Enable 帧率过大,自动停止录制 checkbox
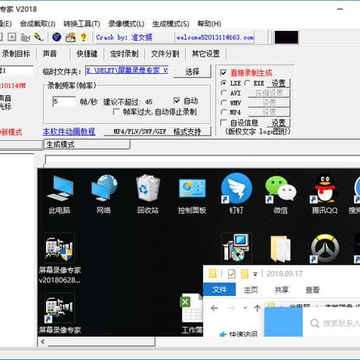The width and height of the screenshot is (360, 360). pos(116,112)
